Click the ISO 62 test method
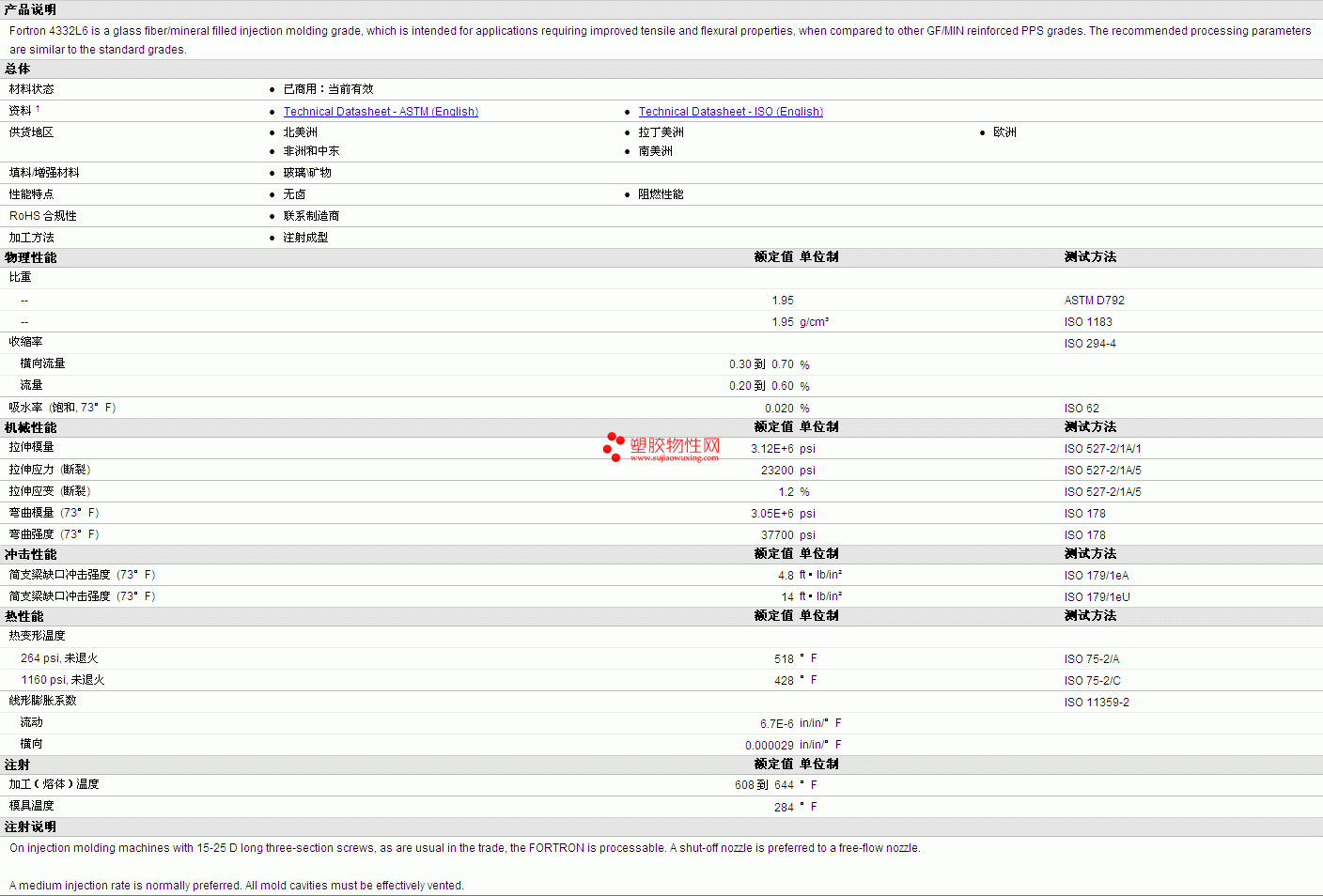The image size is (1323, 896). (x=1082, y=409)
